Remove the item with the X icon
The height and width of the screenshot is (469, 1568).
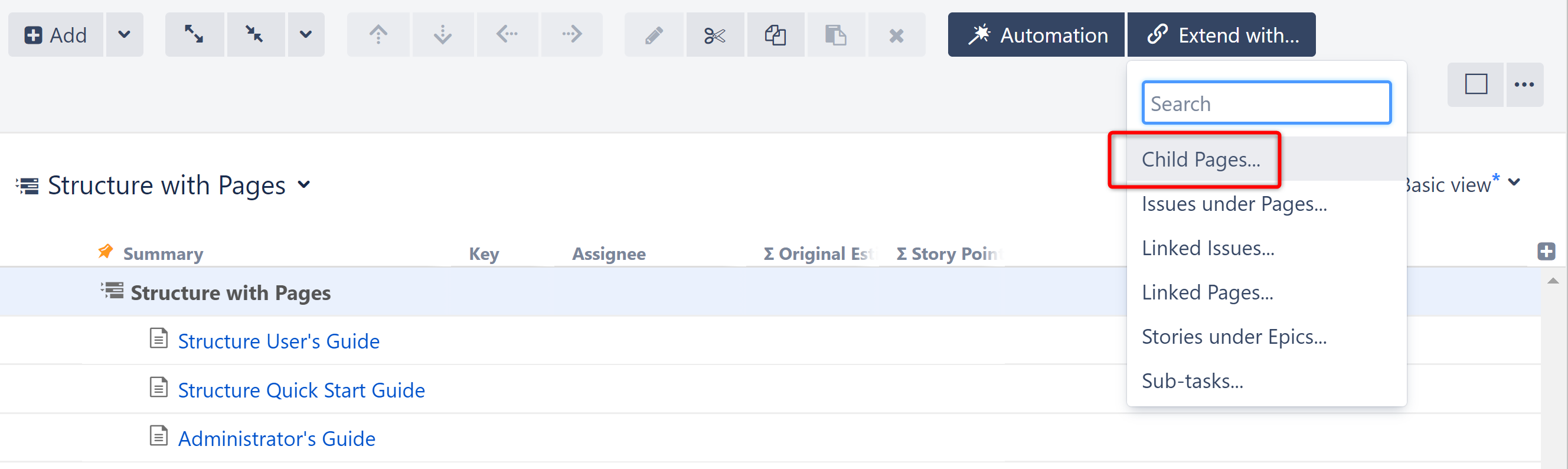tap(897, 35)
